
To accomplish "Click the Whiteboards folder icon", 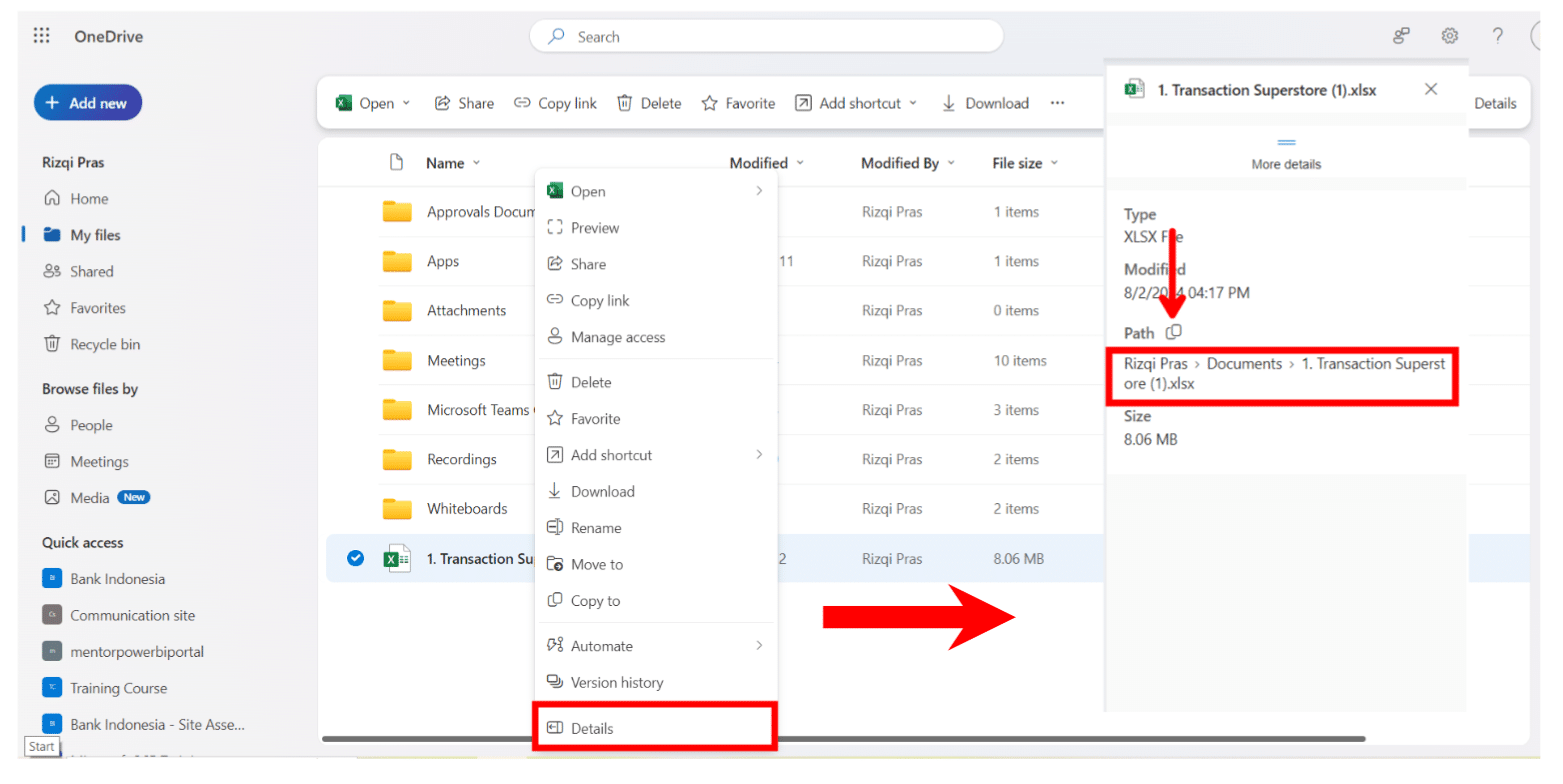I will click(397, 508).
